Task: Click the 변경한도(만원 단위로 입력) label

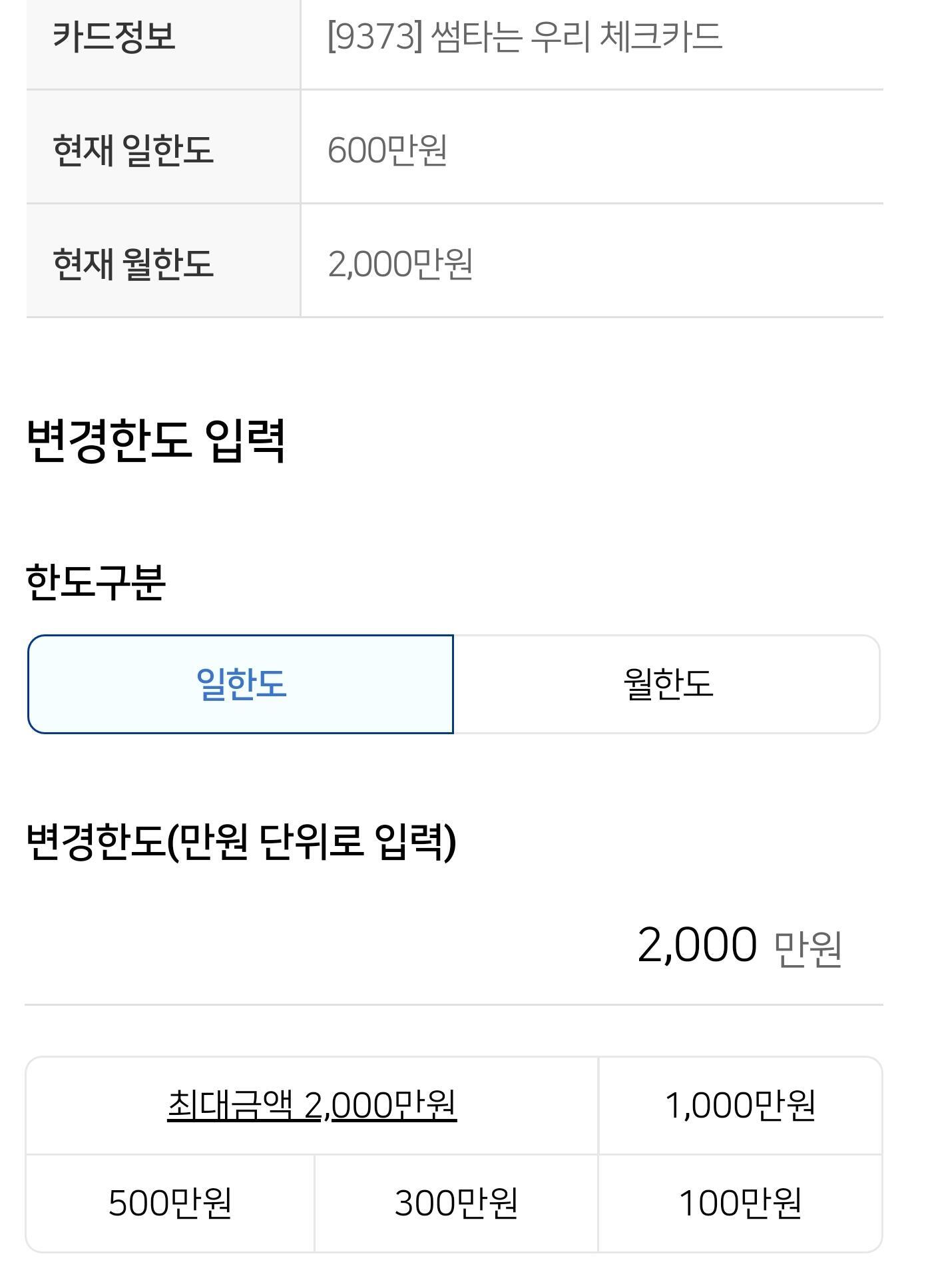Action: click(241, 841)
